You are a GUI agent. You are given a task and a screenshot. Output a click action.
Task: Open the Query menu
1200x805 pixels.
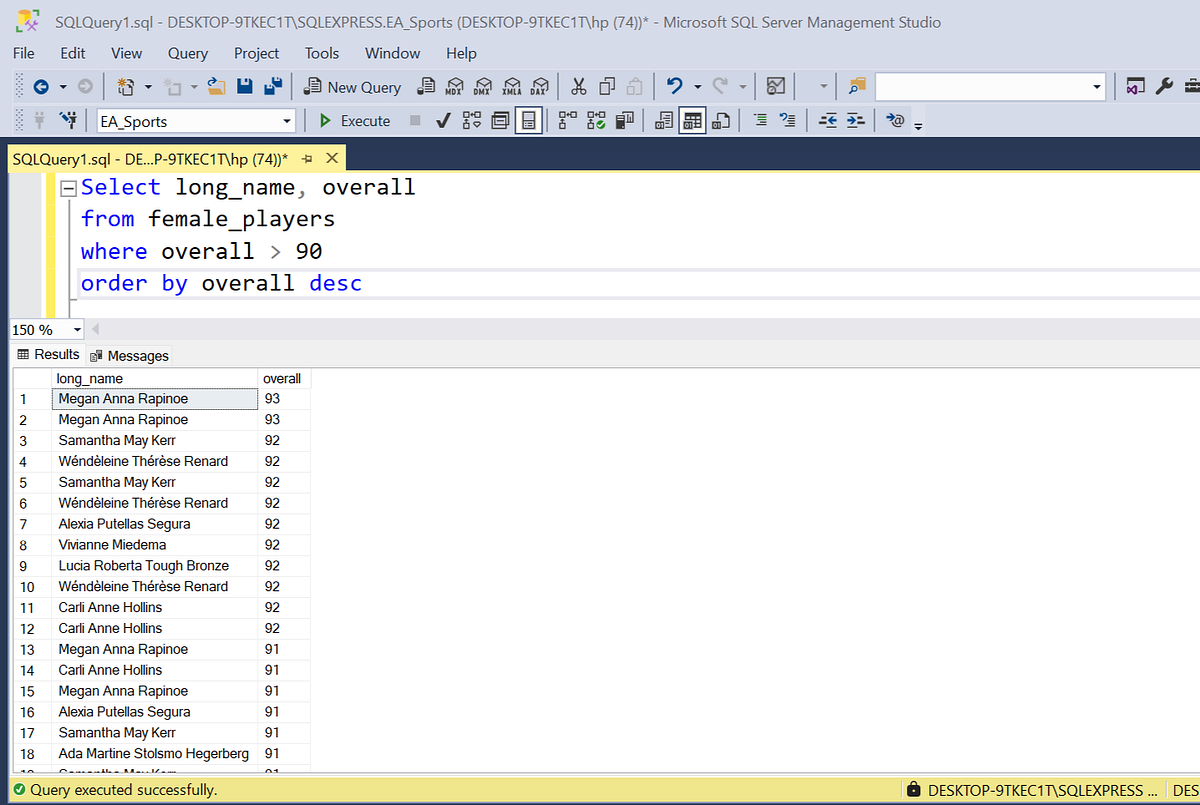[x=188, y=53]
